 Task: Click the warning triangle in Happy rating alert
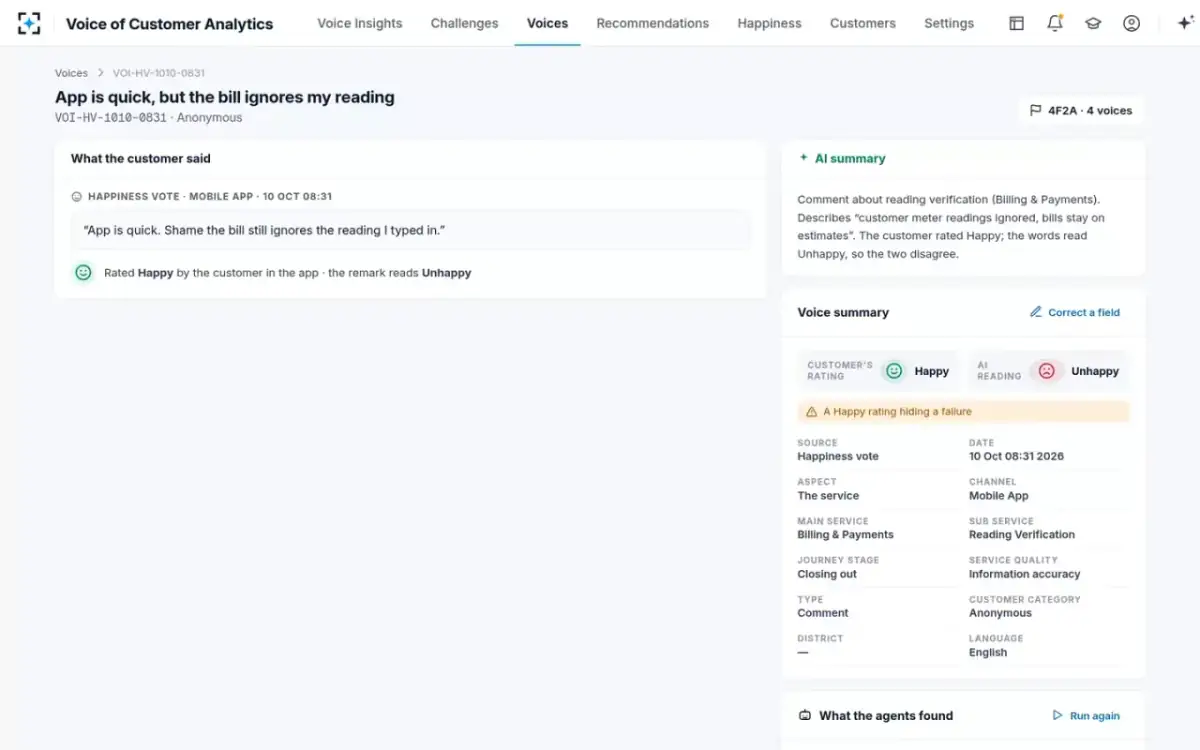tap(811, 412)
